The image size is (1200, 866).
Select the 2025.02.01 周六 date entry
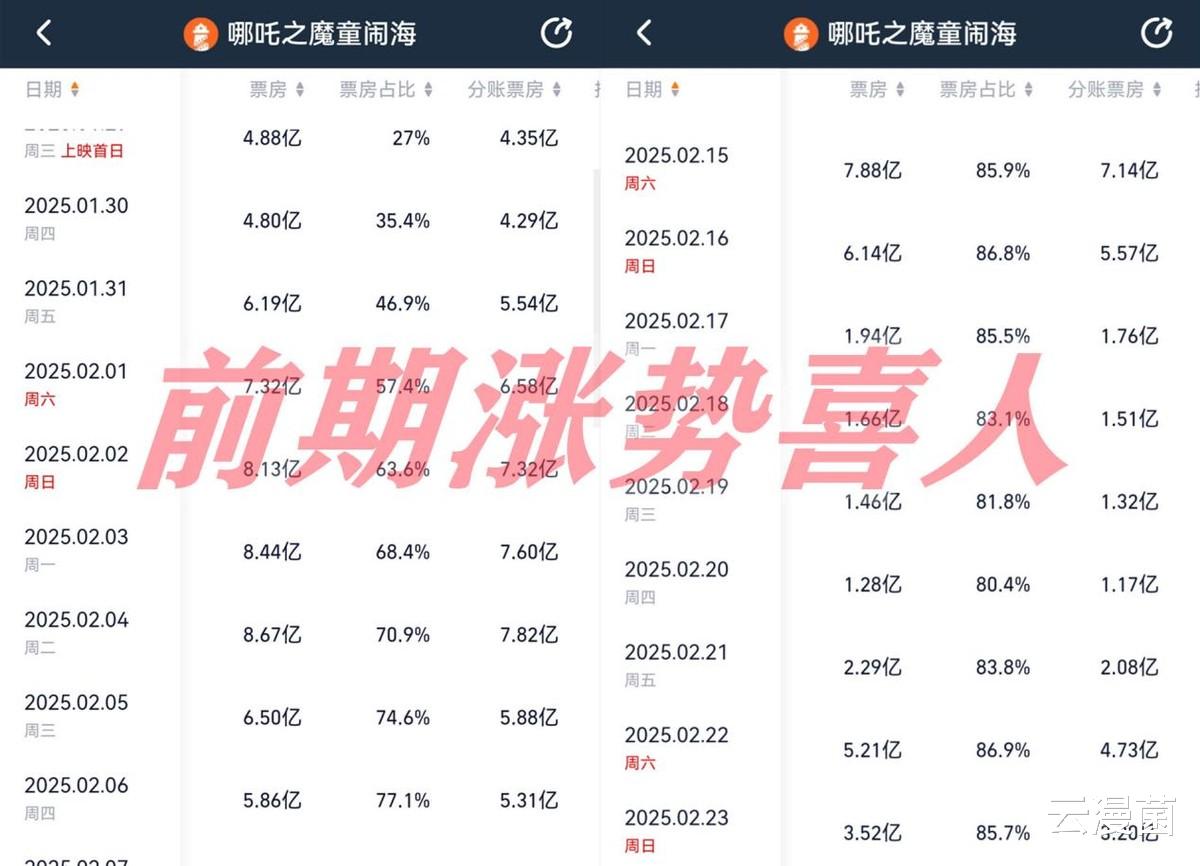(75, 384)
